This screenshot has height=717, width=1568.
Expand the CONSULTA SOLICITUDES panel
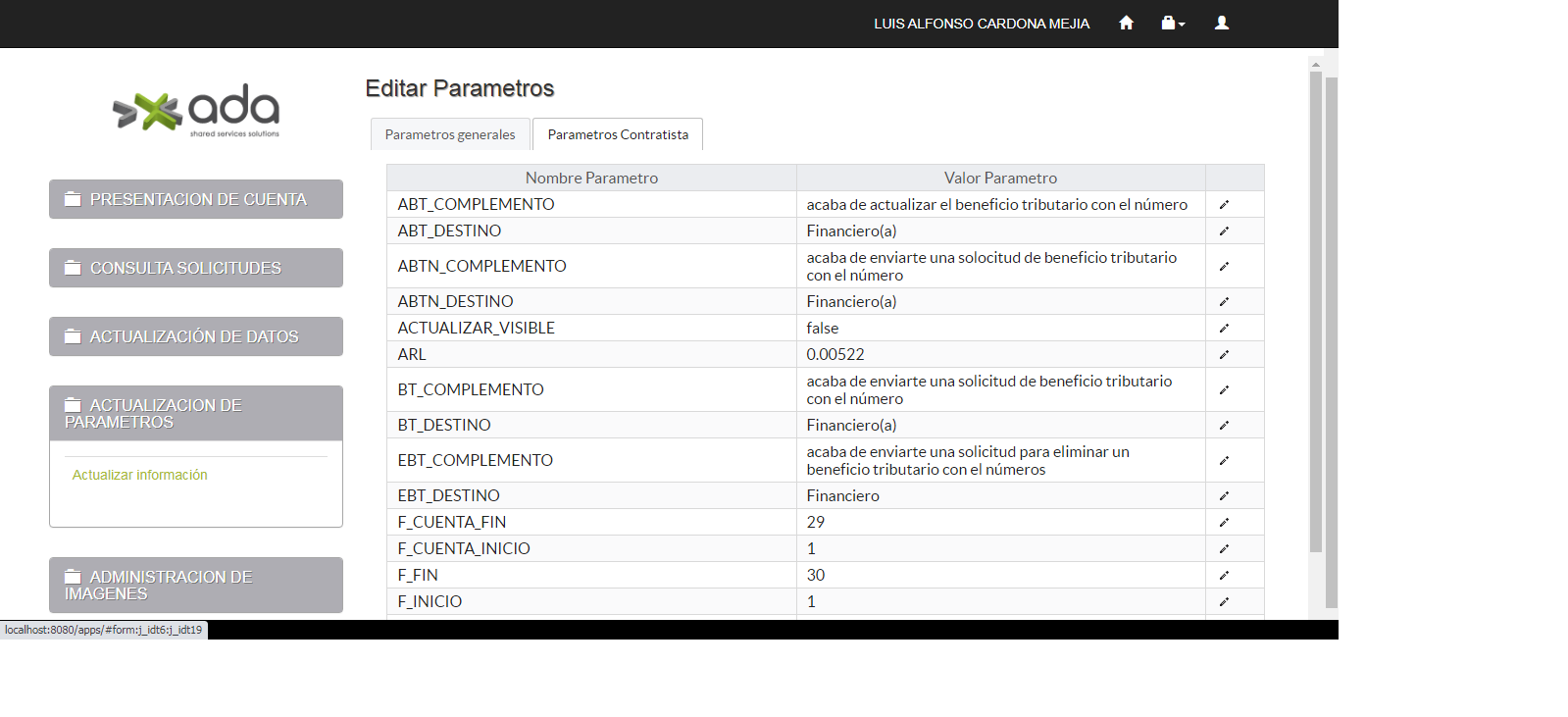click(196, 268)
